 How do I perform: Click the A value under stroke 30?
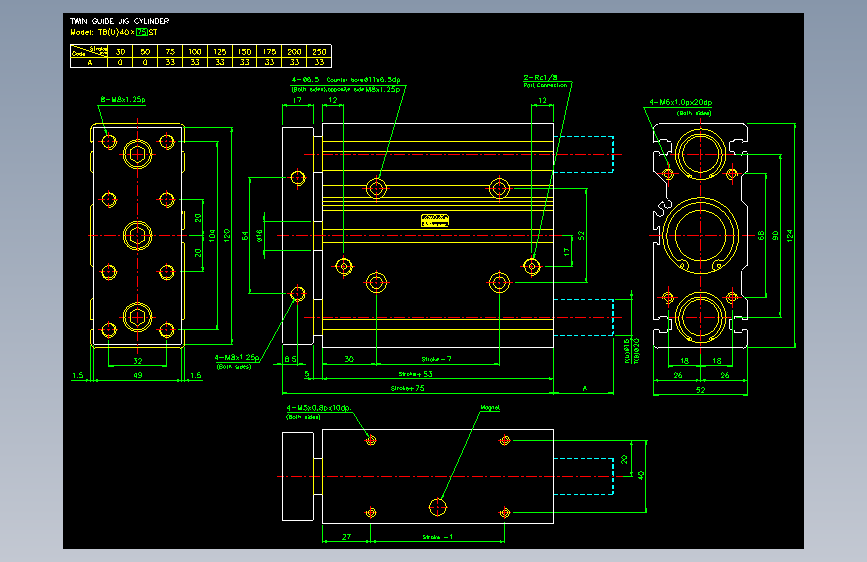pyautogui.click(x=120, y=63)
